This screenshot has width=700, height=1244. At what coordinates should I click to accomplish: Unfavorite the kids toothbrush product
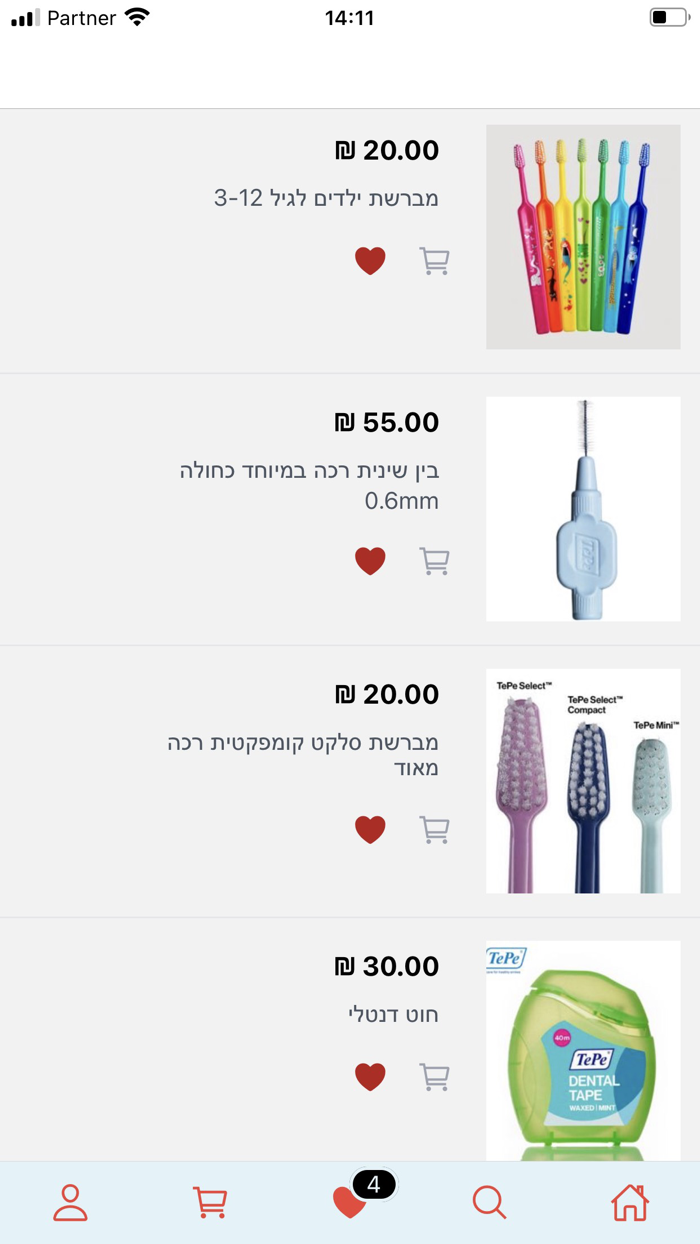pyautogui.click(x=371, y=260)
